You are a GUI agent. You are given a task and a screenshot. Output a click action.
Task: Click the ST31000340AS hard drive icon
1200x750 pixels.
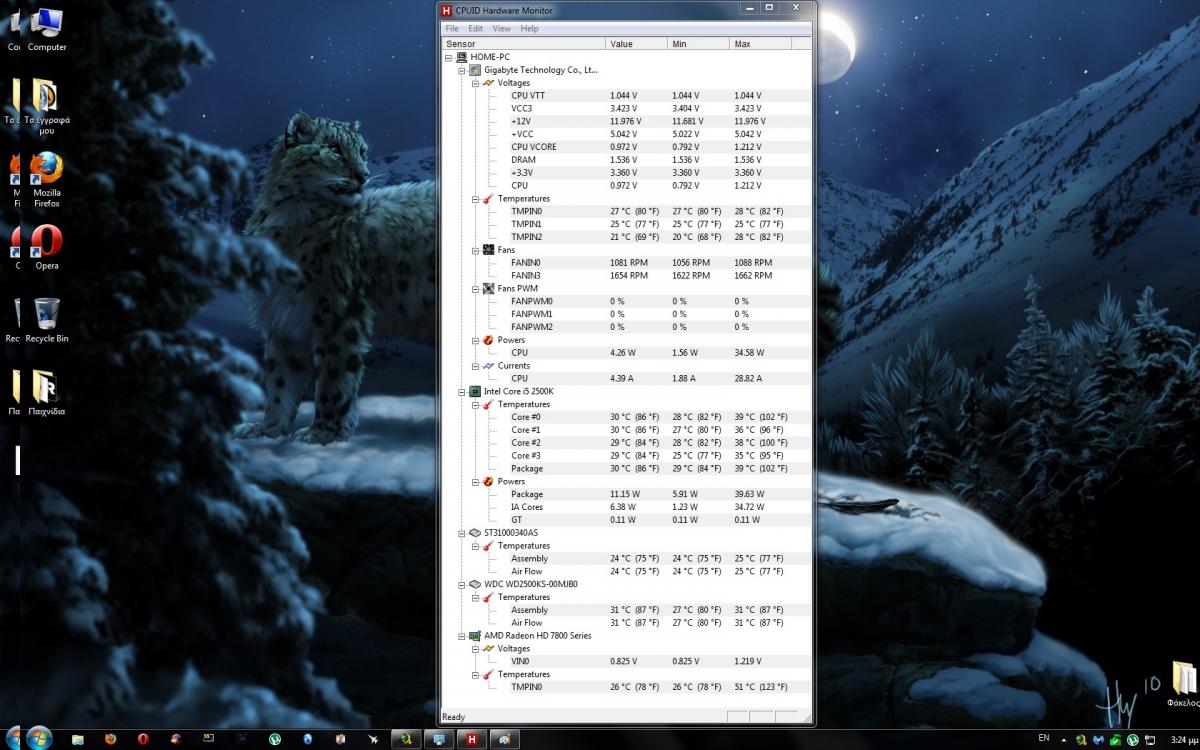click(x=474, y=533)
